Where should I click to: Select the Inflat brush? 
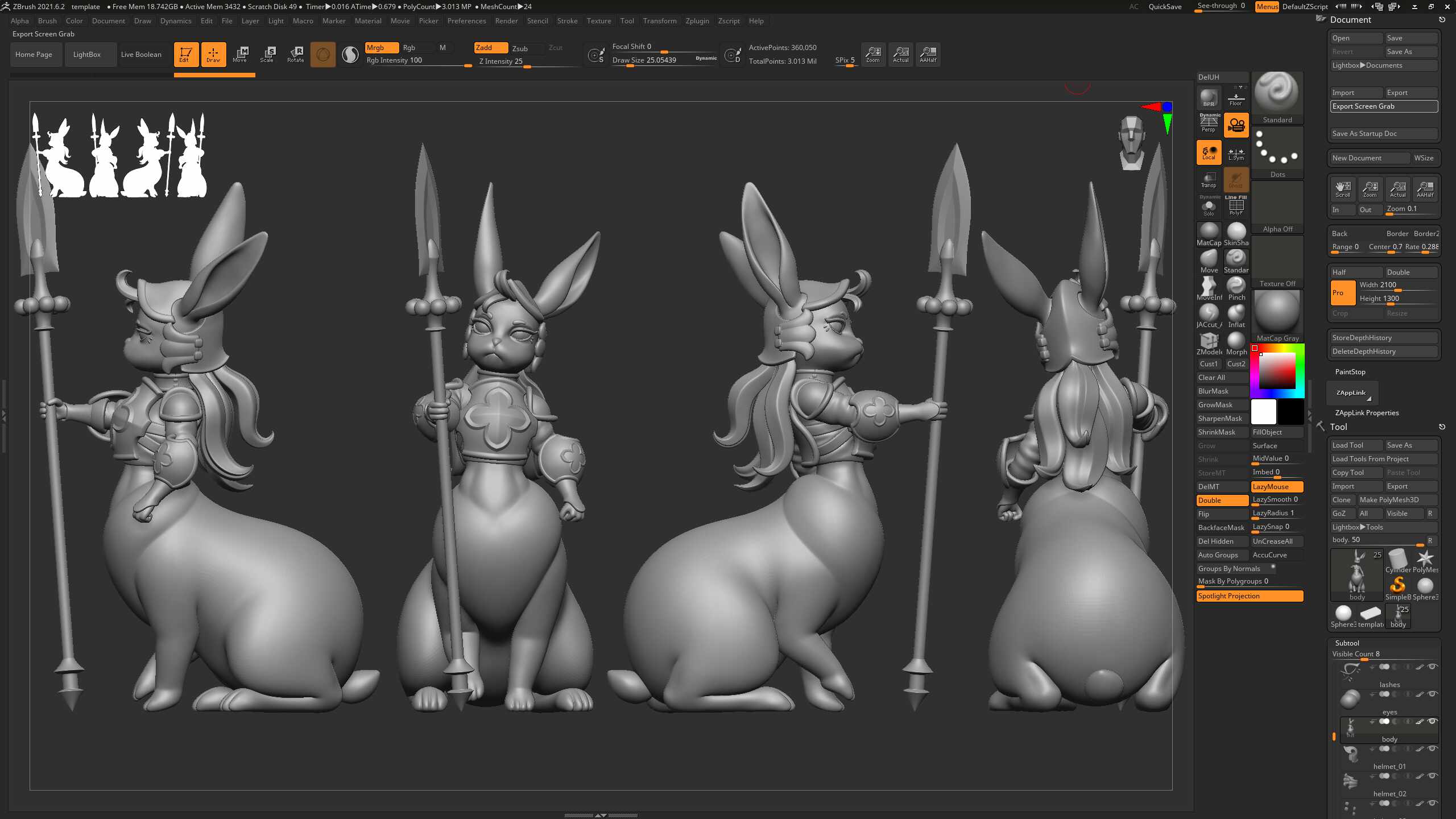tap(1236, 316)
